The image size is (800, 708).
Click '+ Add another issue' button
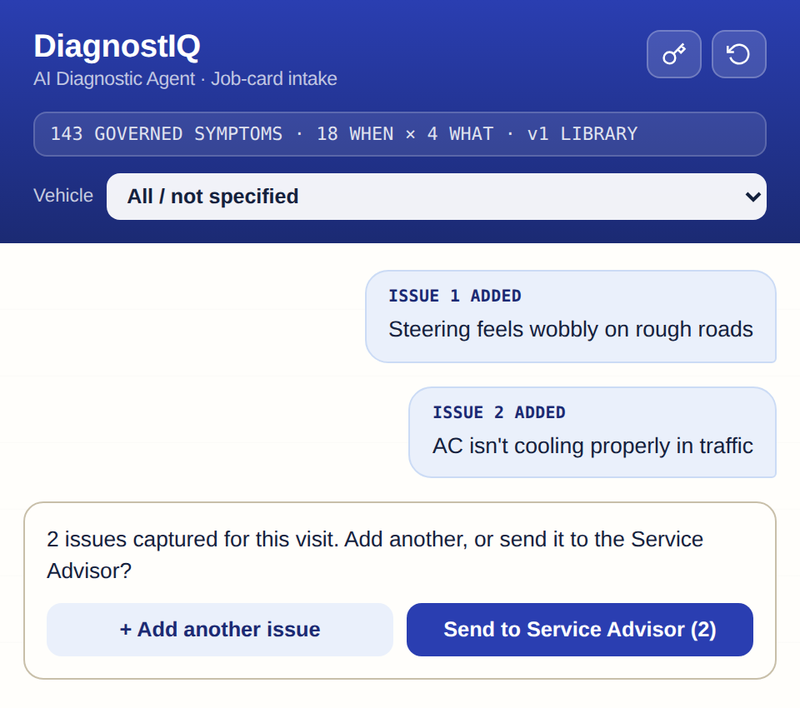pos(220,629)
